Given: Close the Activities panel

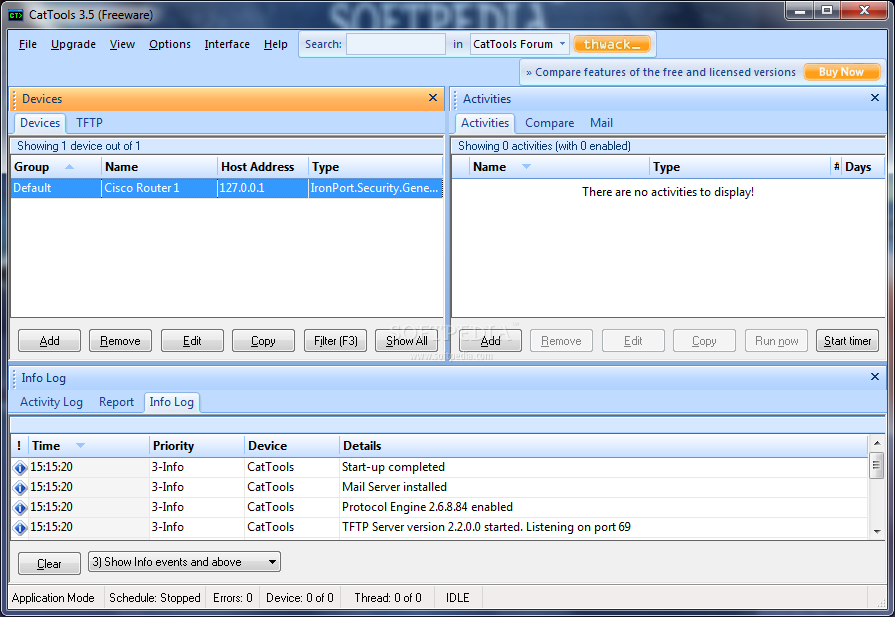Looking at the screenshot, I should click(x=874, y=98).
